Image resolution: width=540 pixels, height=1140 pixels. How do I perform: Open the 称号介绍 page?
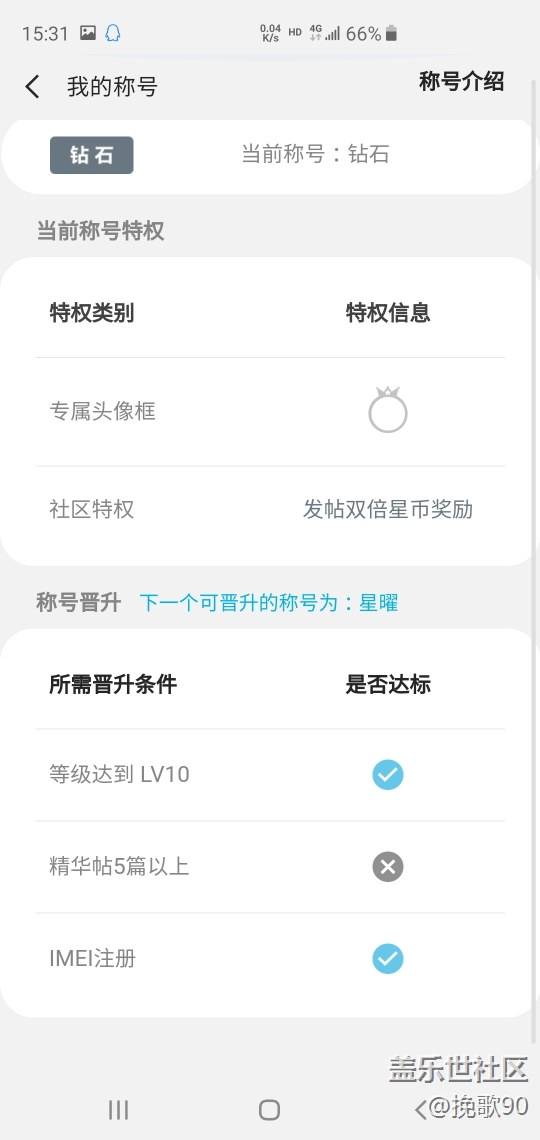(461, 81)
